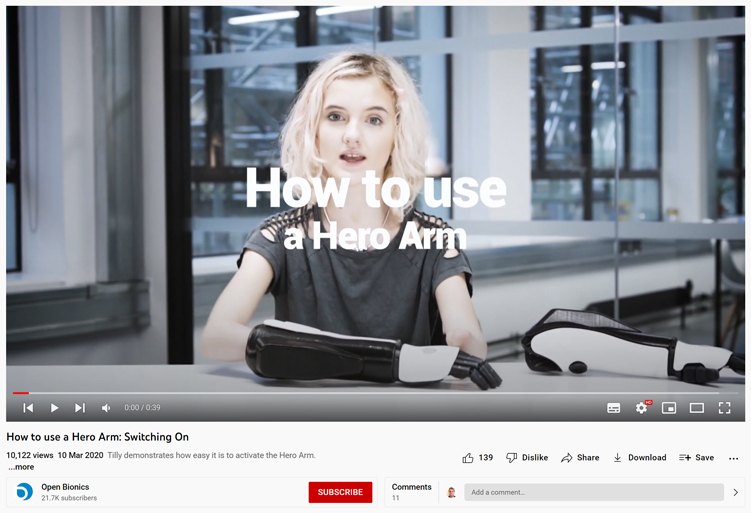Mute the video volume
This screenshot has height=513, width=751.
click(x=106, y=408)
